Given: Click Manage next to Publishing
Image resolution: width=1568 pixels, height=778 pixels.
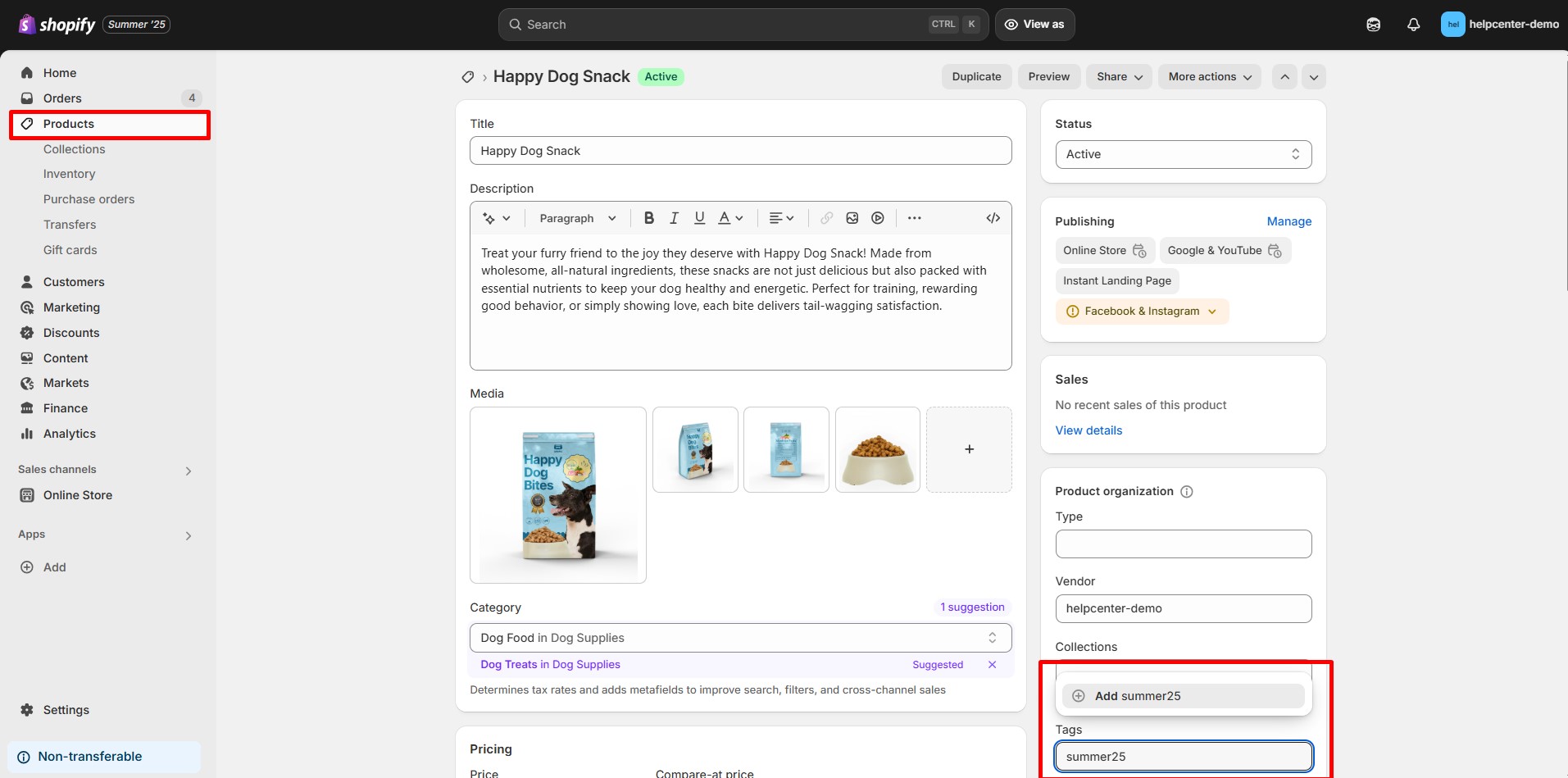Looking at the screenshot, I should click(1288, 221).
